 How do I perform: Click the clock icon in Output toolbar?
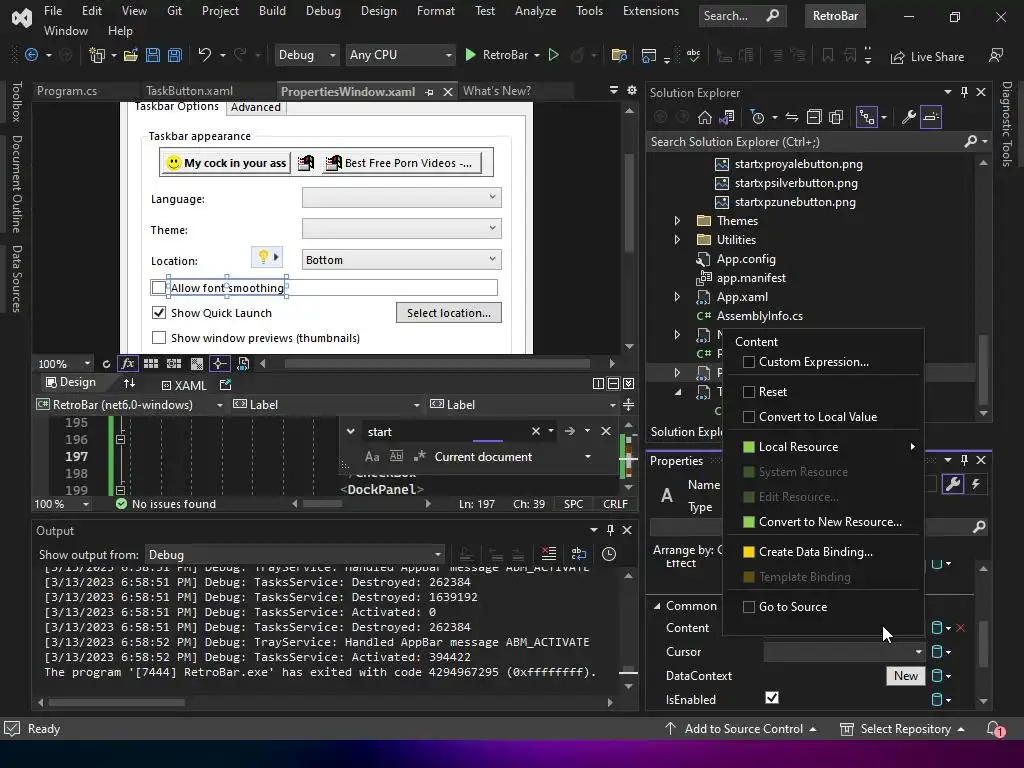(609, 554)
